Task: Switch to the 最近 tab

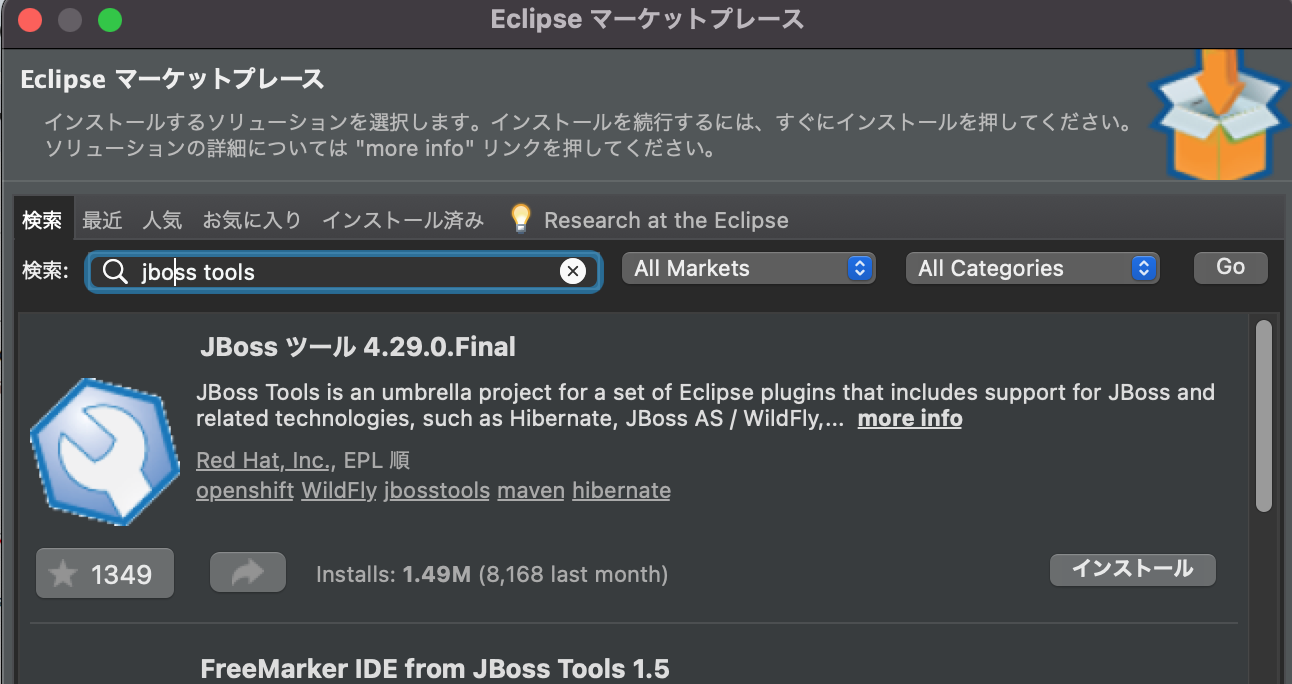Action: (x=102, y=220)
